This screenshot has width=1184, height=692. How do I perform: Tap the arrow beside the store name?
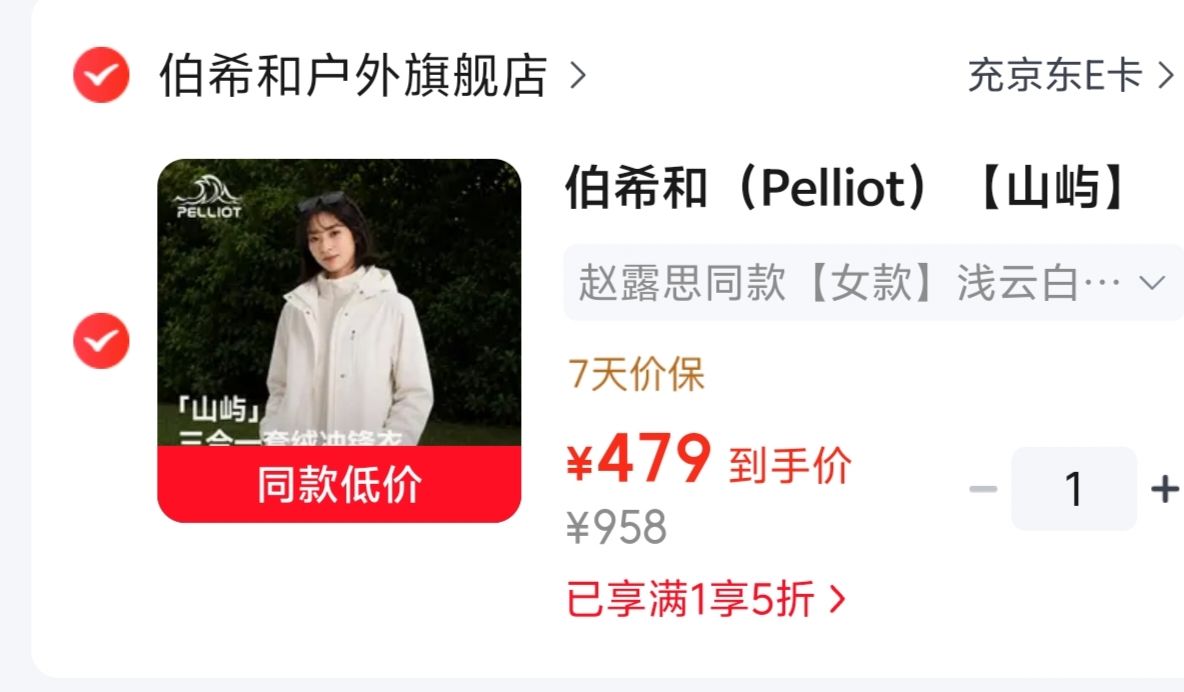[578, 76]
